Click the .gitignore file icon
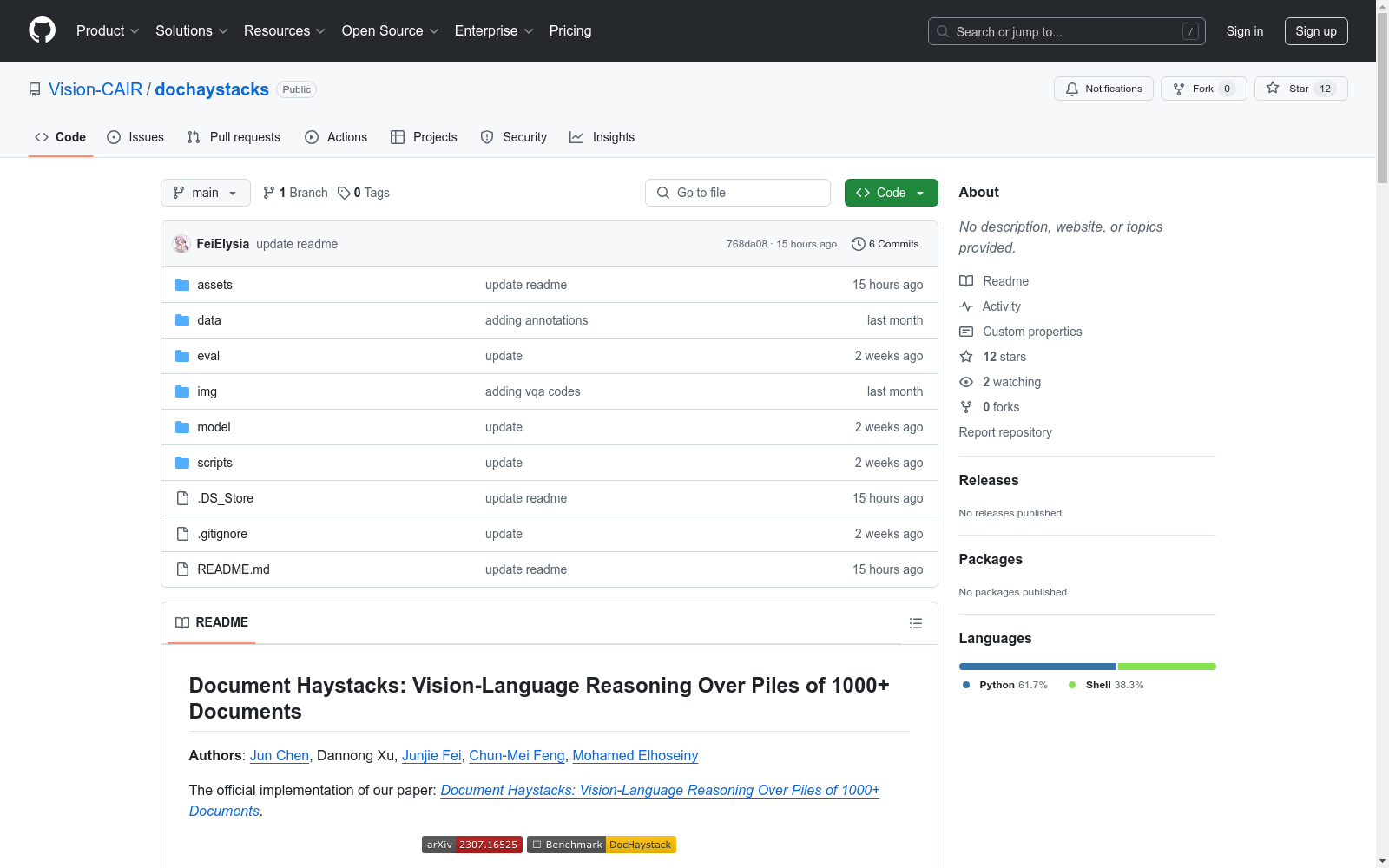 (182, 534)
